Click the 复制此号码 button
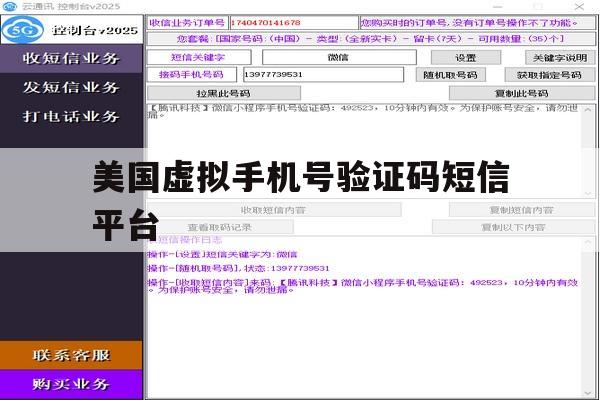 [522, 93]
